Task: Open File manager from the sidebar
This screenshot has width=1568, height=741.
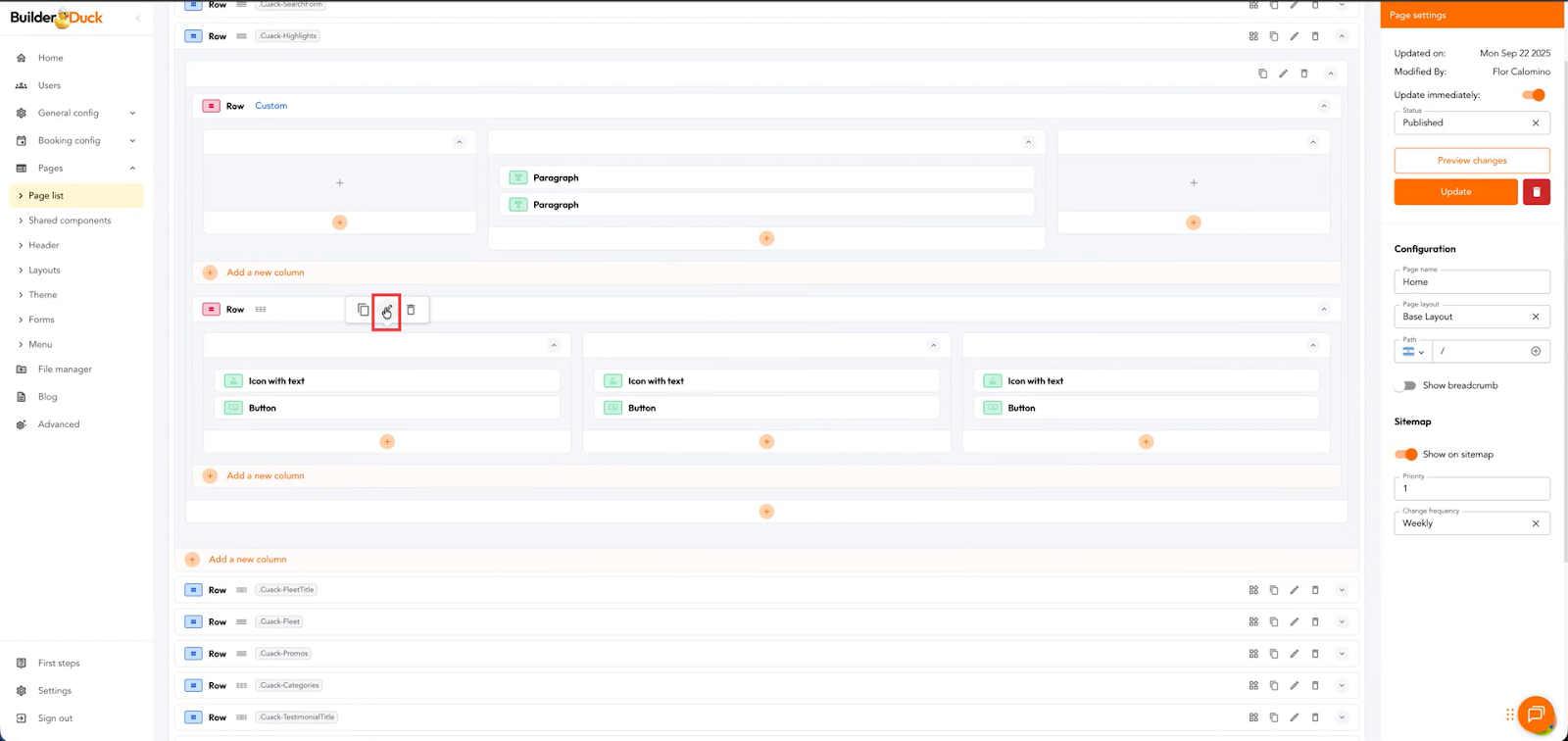Action: [65, 370]
